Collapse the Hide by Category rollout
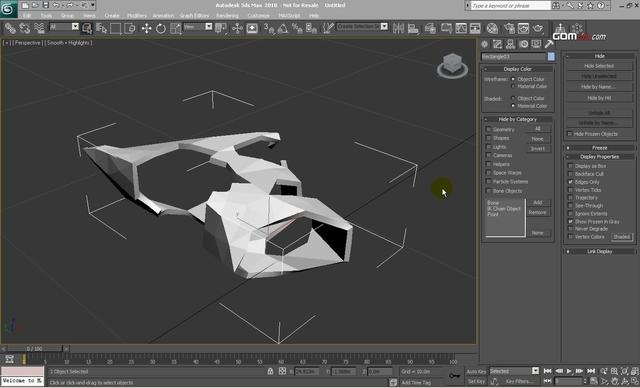Image resolution: width=640 pixels, height=388 pixels. click(518, 119)
